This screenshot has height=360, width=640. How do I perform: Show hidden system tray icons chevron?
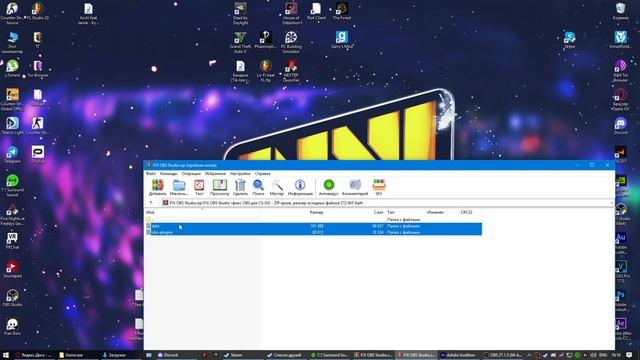pyautogui.click(x=529, y=355)
